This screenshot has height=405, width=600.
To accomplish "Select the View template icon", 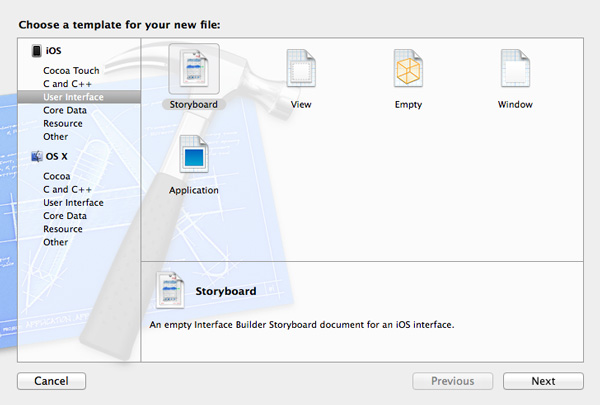I will [x=301, y=68].
